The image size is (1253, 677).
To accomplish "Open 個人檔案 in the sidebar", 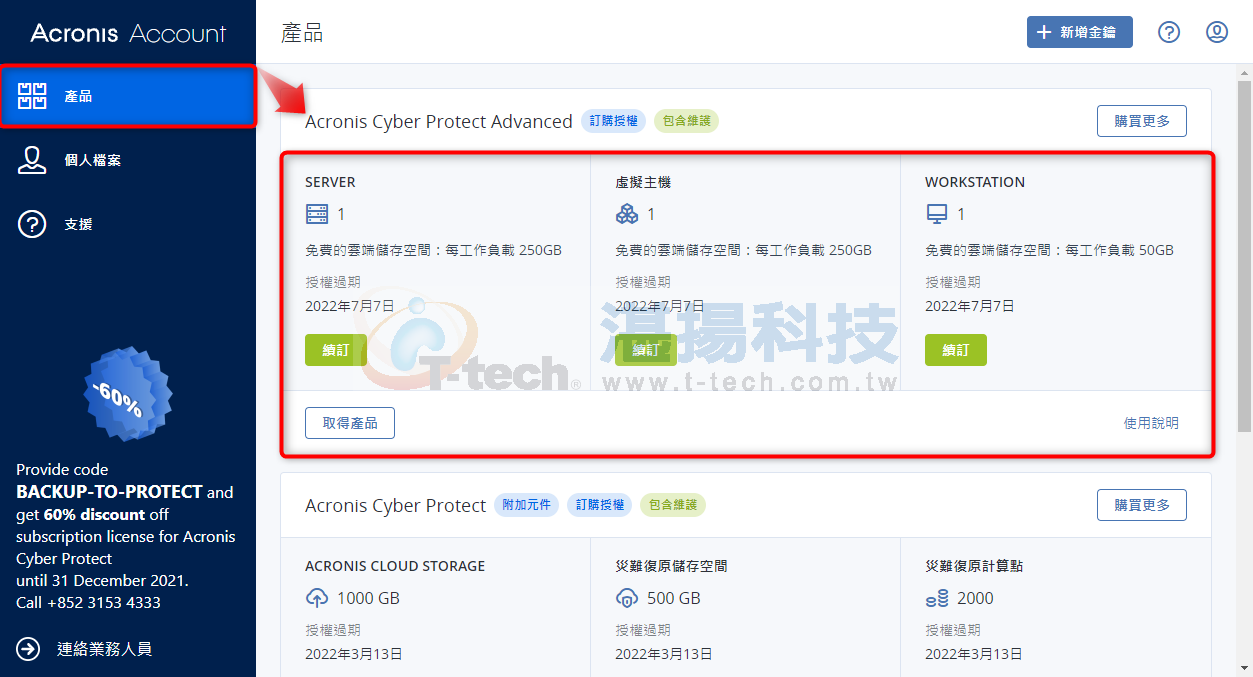I will 128,160.
